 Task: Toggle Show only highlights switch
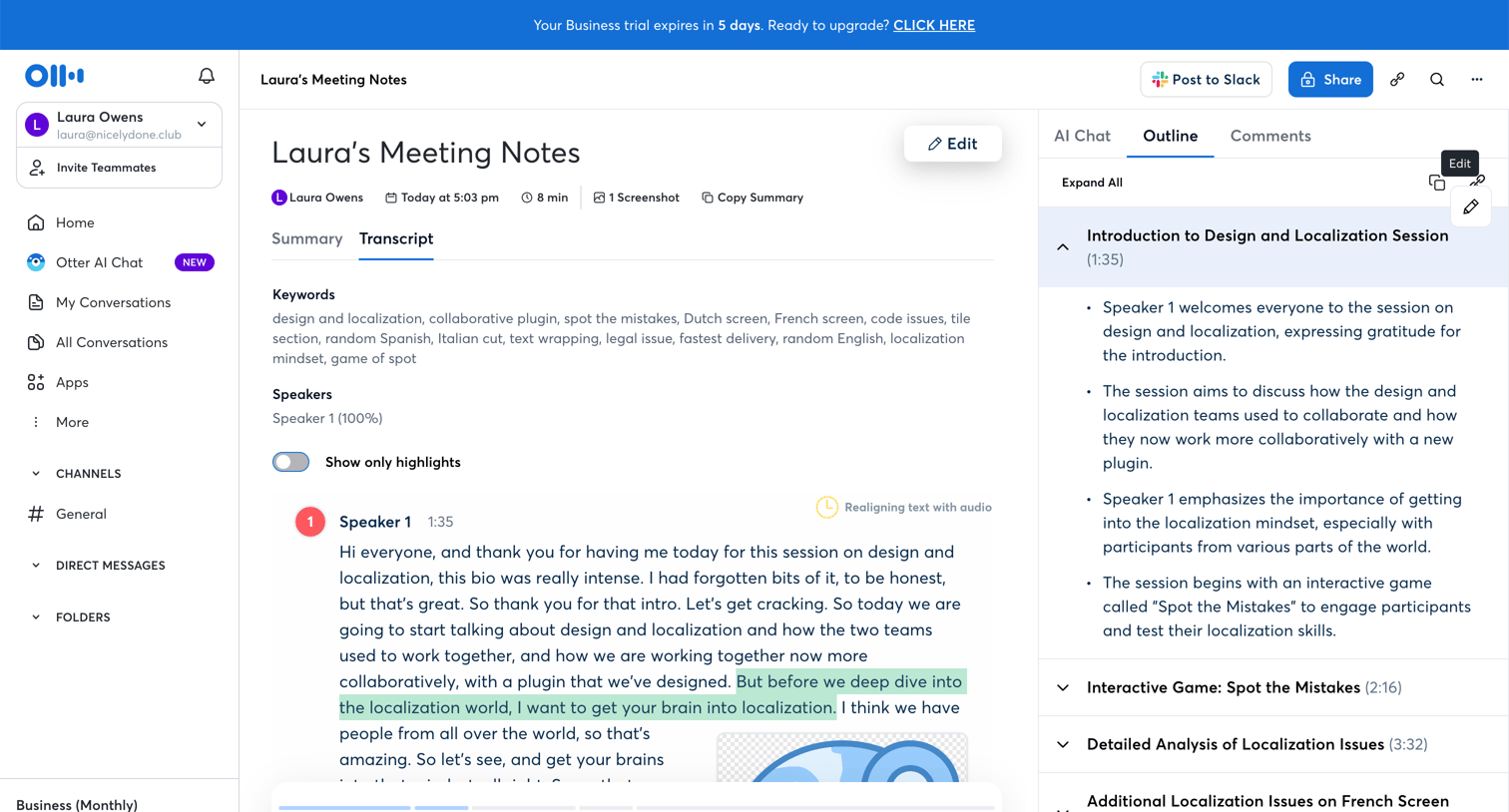pyautogui.click(x=291, y=462)
